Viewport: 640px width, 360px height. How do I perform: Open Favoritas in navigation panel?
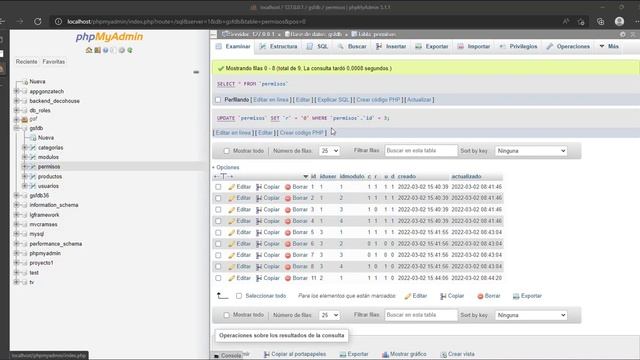(x=53, y=62)
